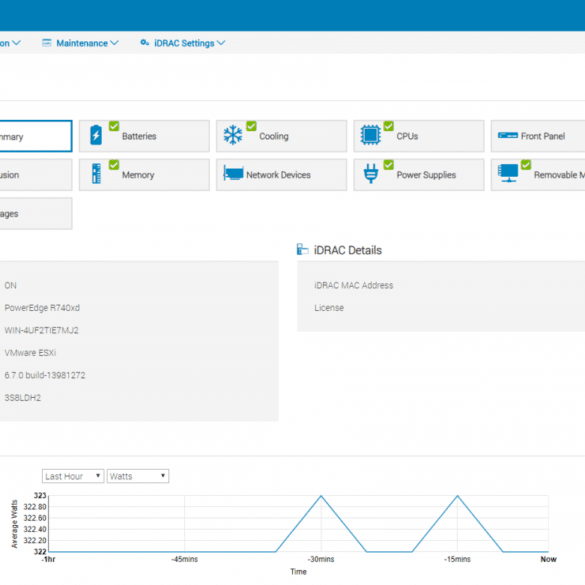Screen dimensions: 585x585
Task: Click the Memory module icon
Action: [96, 173]
